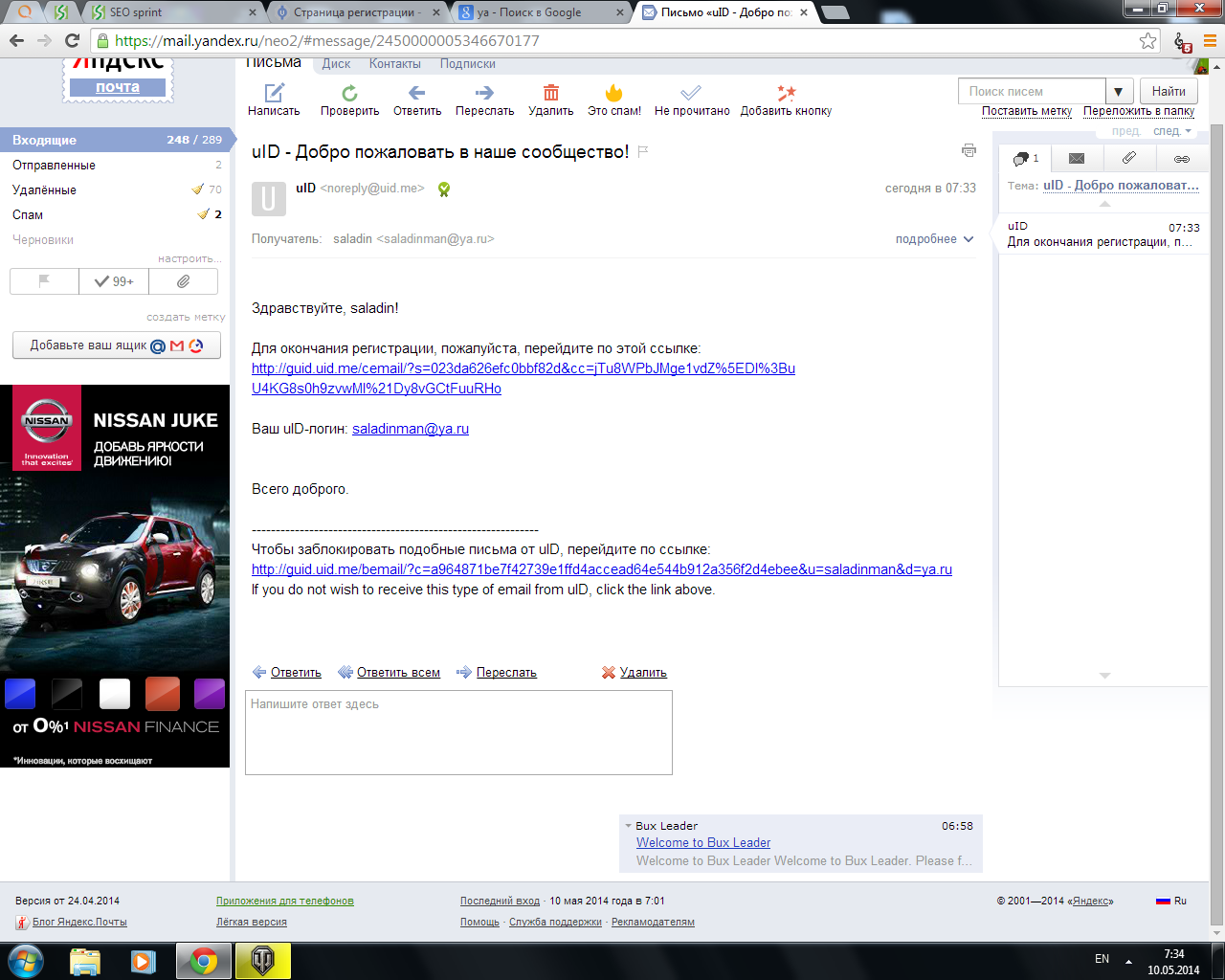Open the Входящие folder
The width and height of the screenshot is (1225, 980).
pos(115,140)
